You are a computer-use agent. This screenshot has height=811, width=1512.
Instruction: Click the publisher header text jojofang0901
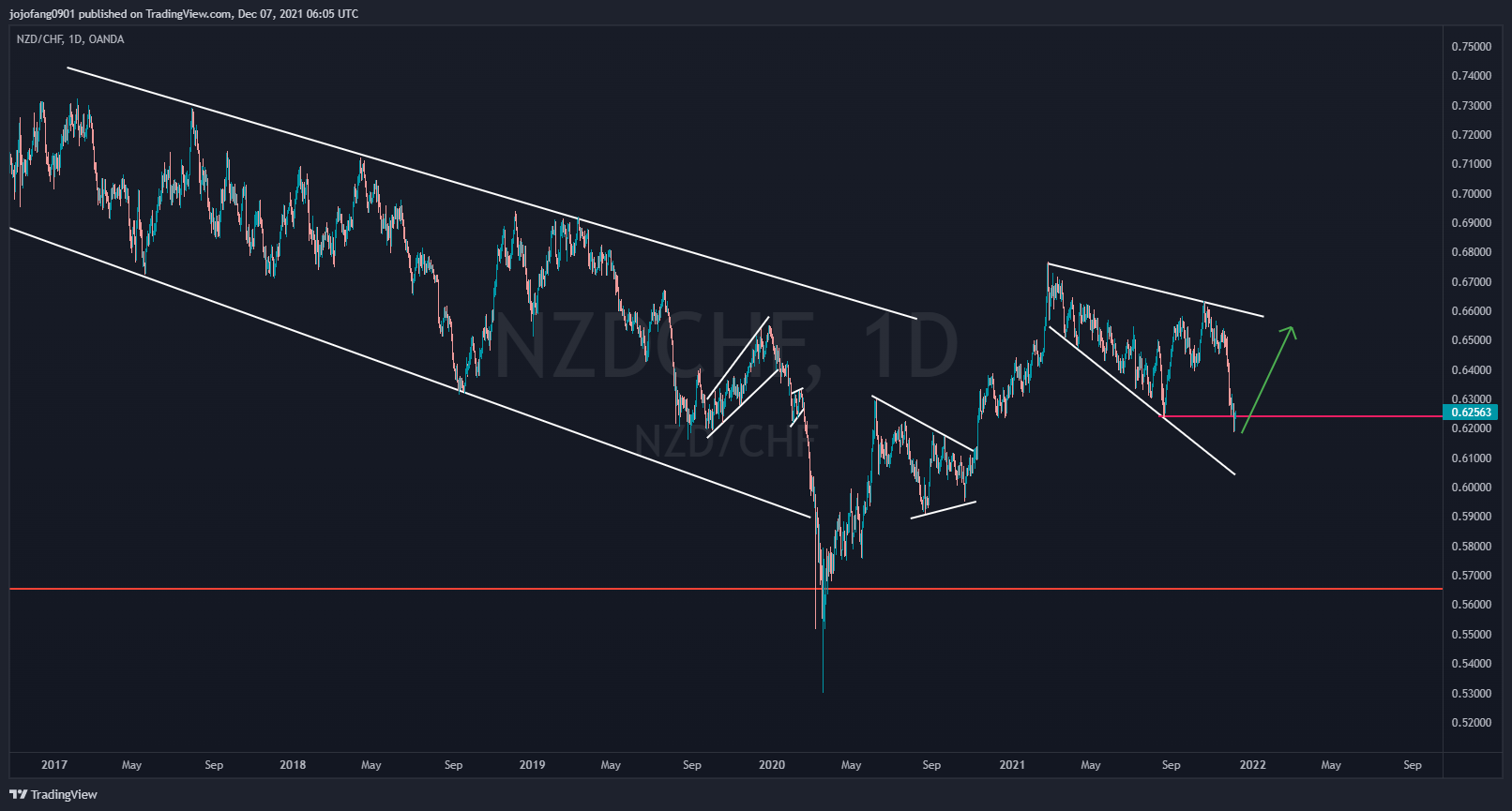click(x=41, y=14)
